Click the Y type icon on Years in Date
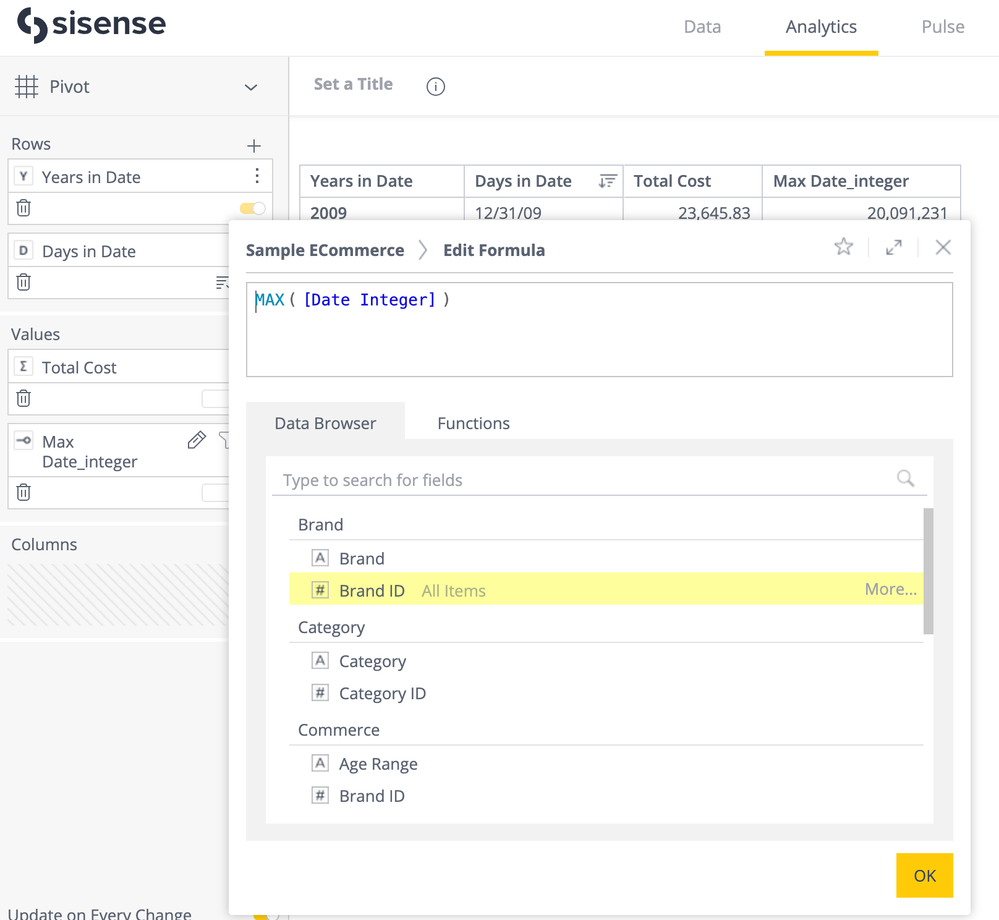Image resolution: width=999 pixels, height=920 pixels. click(24, 176)
